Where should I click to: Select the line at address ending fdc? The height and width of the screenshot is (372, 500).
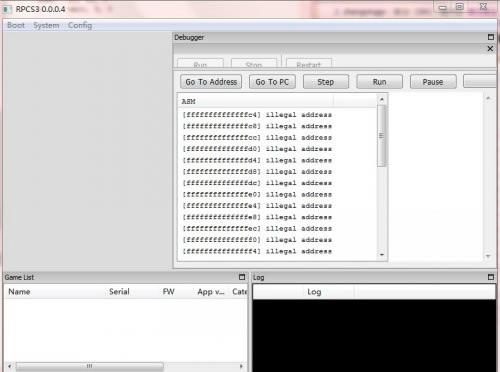click(257, 183)
